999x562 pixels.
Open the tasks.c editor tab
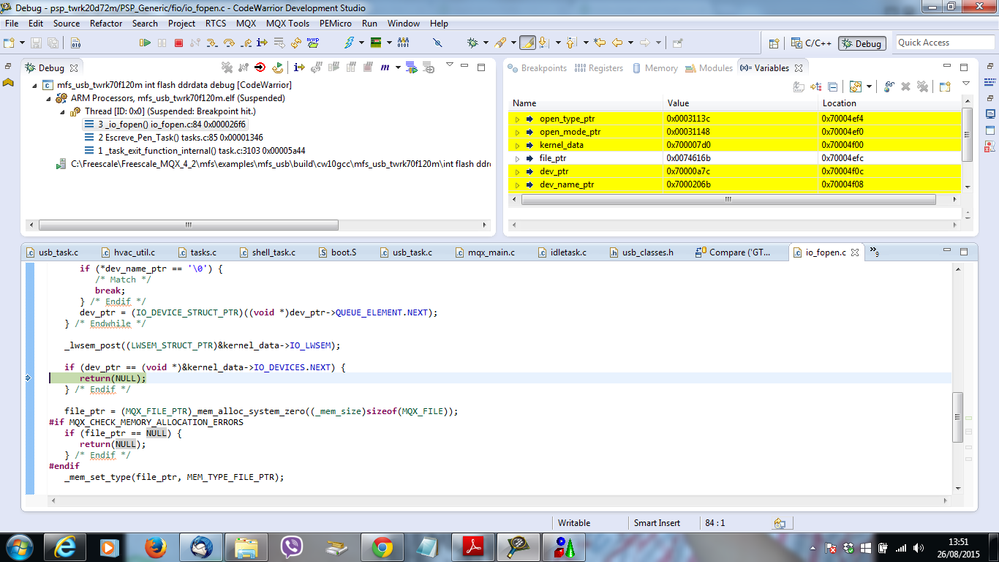198,252
